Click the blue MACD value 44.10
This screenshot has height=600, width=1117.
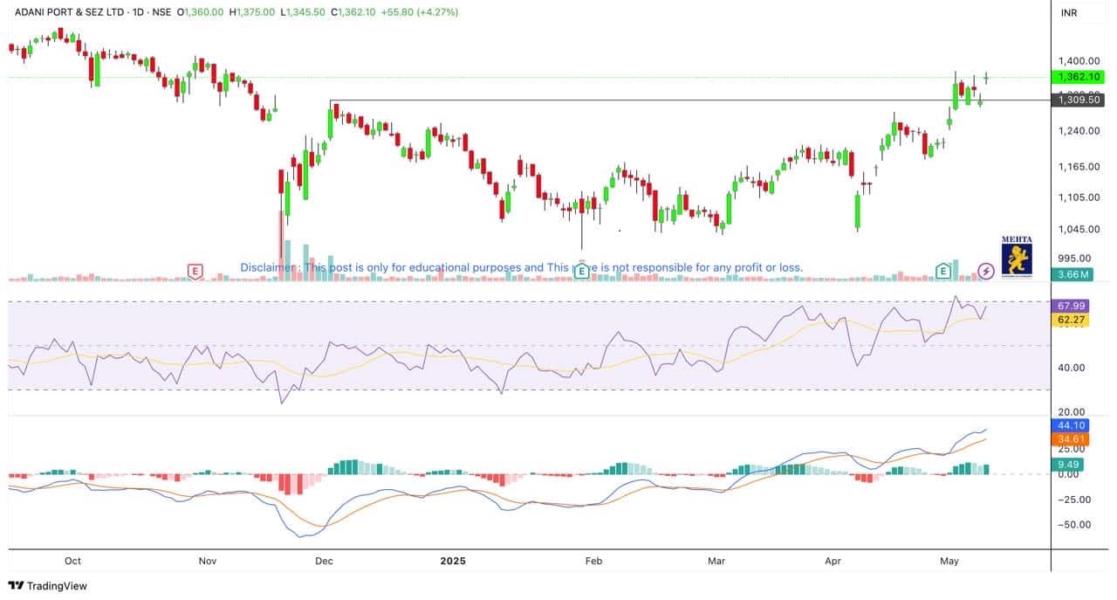point(1071,425)
